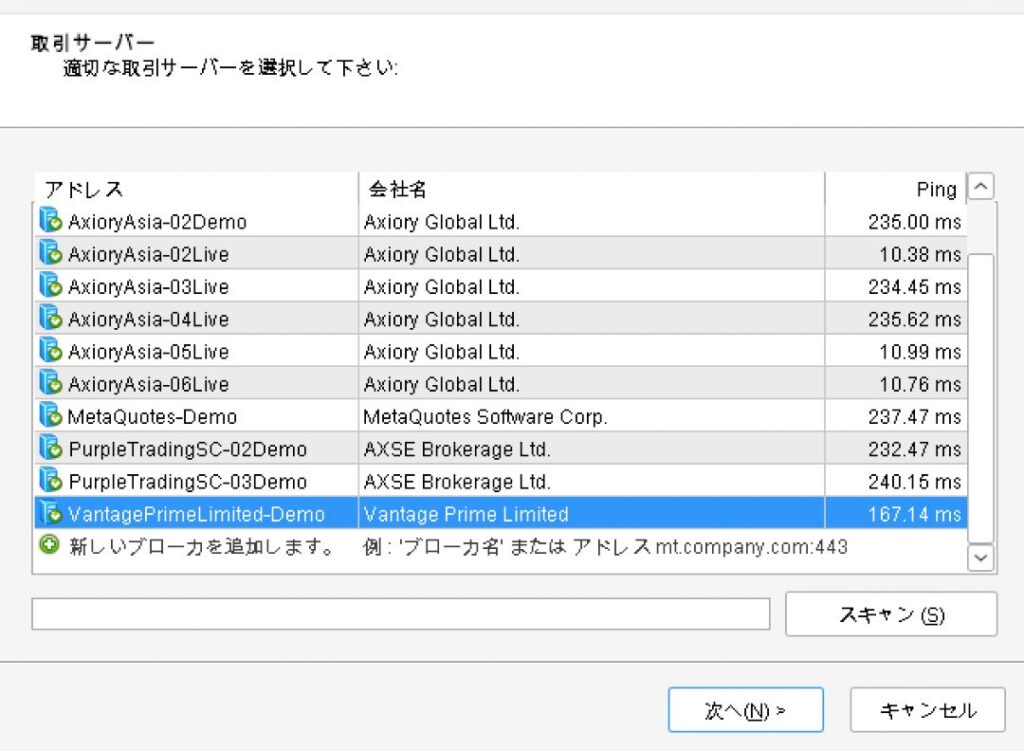This screenshot has height=751, width=1024.
Task: Focus the broker search input field
Action: coord(400,614)
